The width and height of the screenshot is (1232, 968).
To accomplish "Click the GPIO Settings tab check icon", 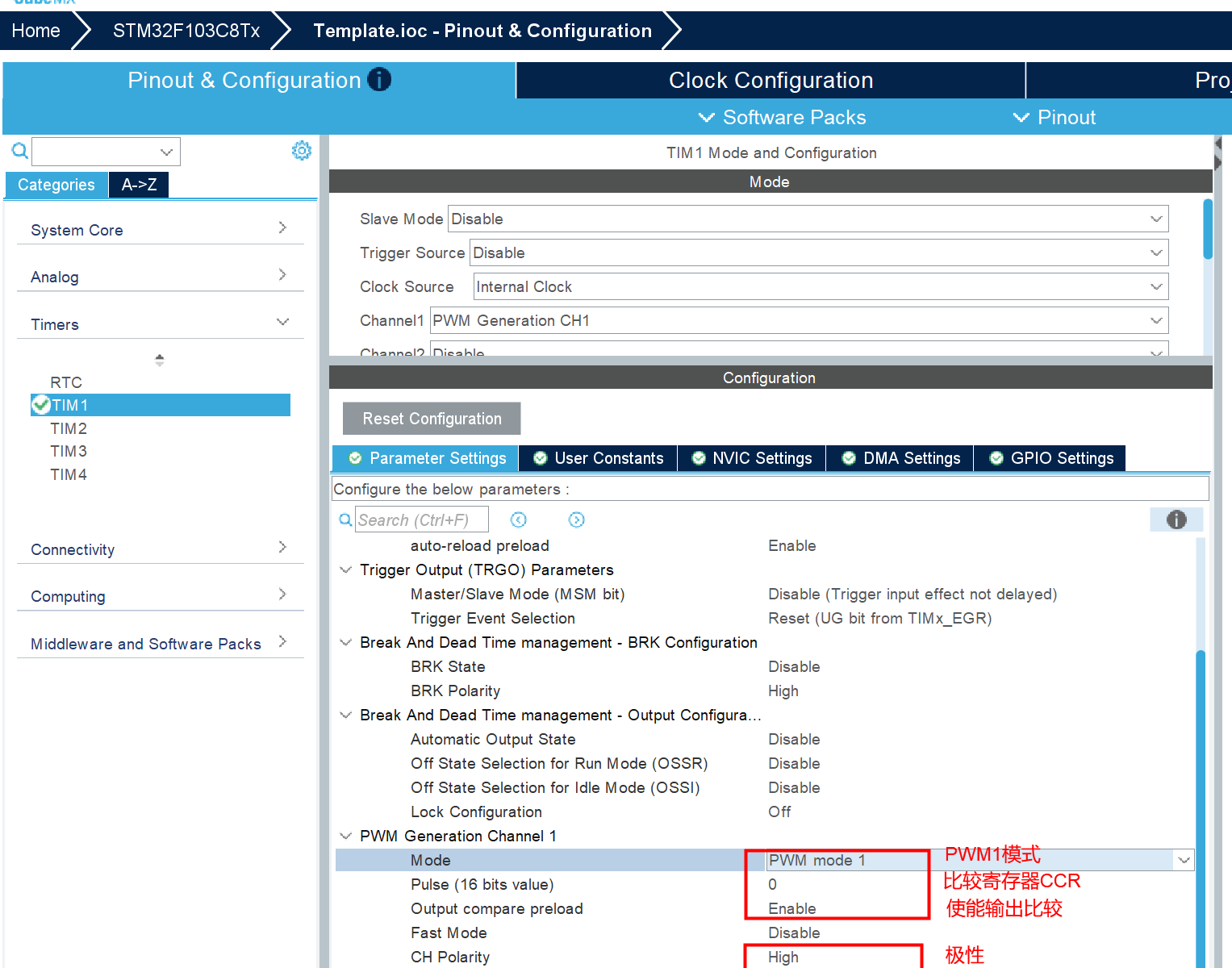I will coord(996,458).
